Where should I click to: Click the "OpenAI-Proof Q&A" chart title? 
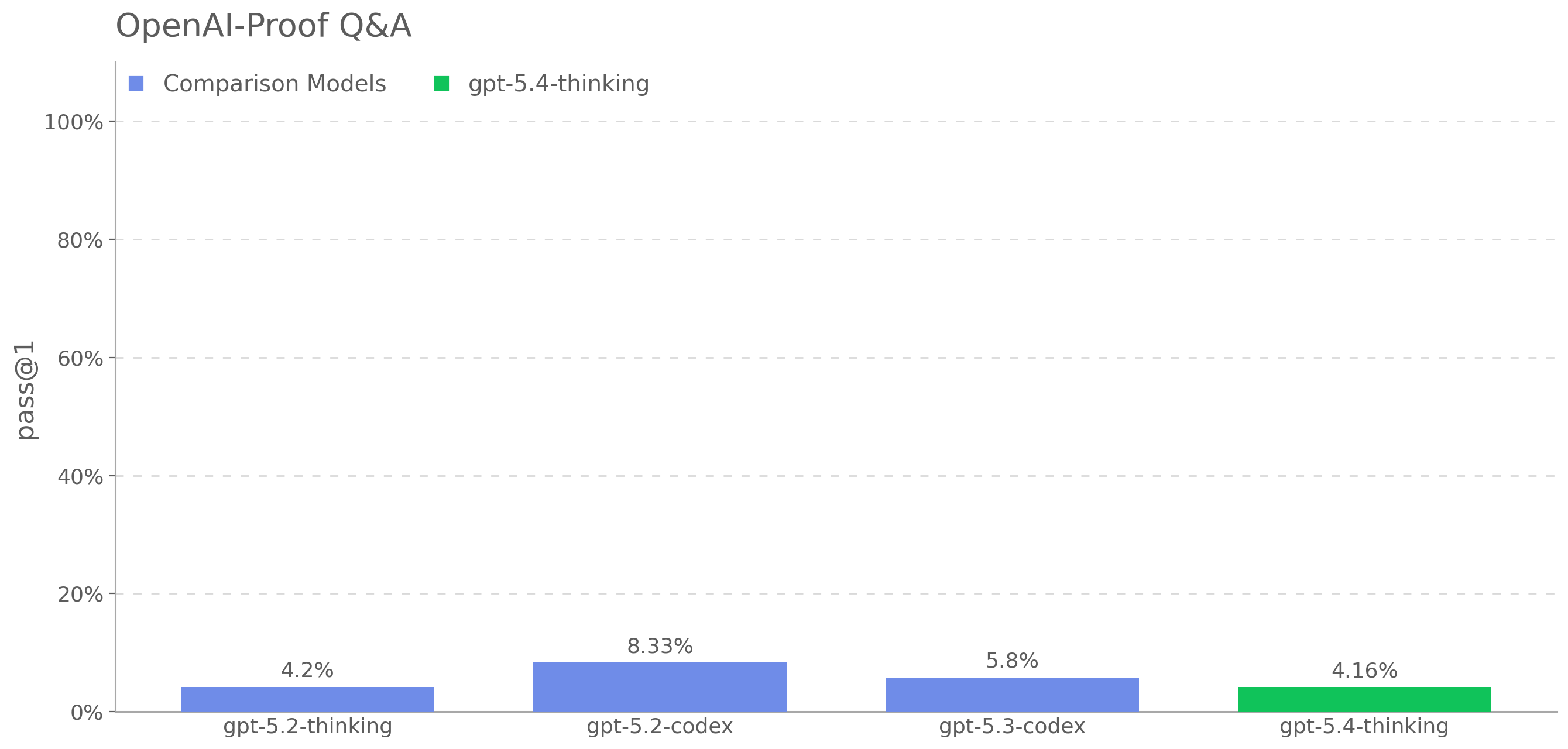pyautogui.click(x=263, y=26)
